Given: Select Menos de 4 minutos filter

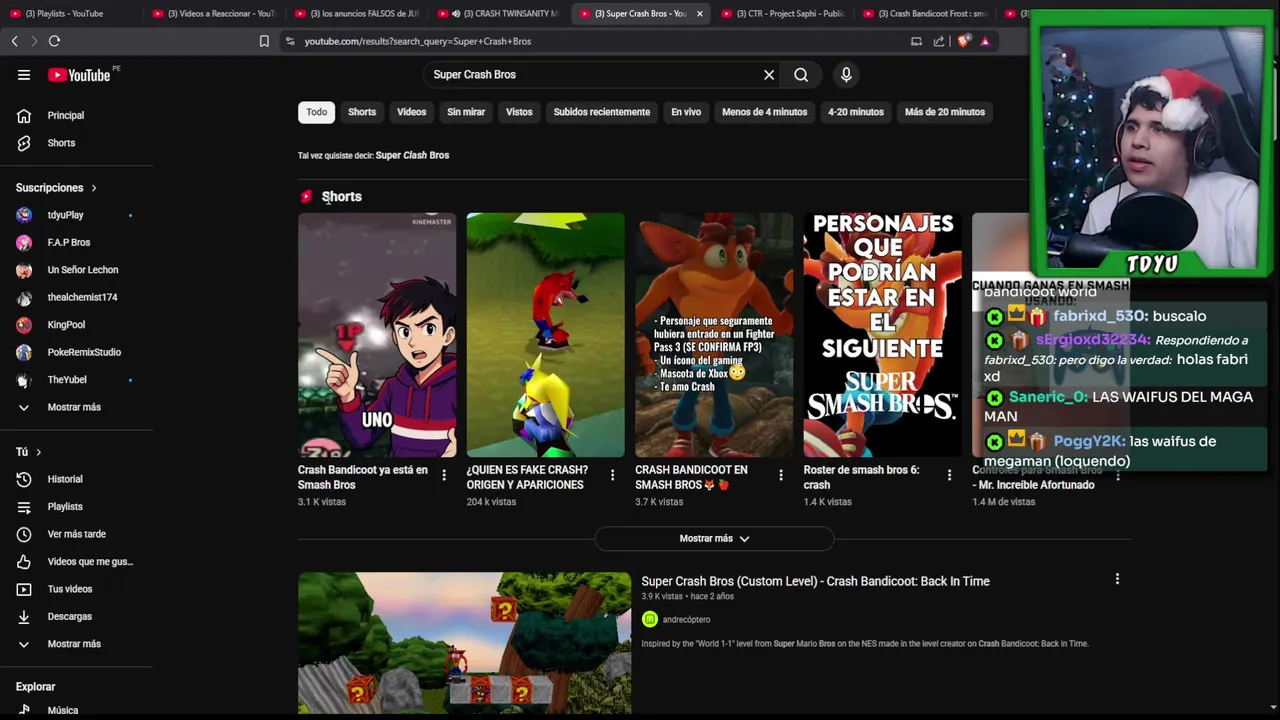Looking at the screenshot, I should tap(765, 112).
